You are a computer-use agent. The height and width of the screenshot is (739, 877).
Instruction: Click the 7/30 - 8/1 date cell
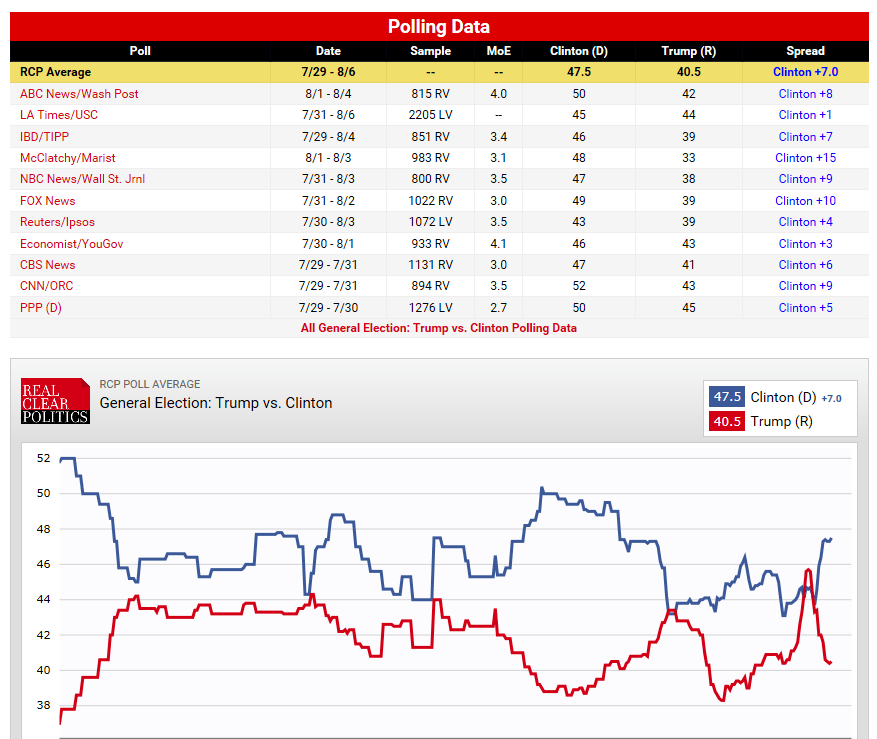tap(328, 244)
